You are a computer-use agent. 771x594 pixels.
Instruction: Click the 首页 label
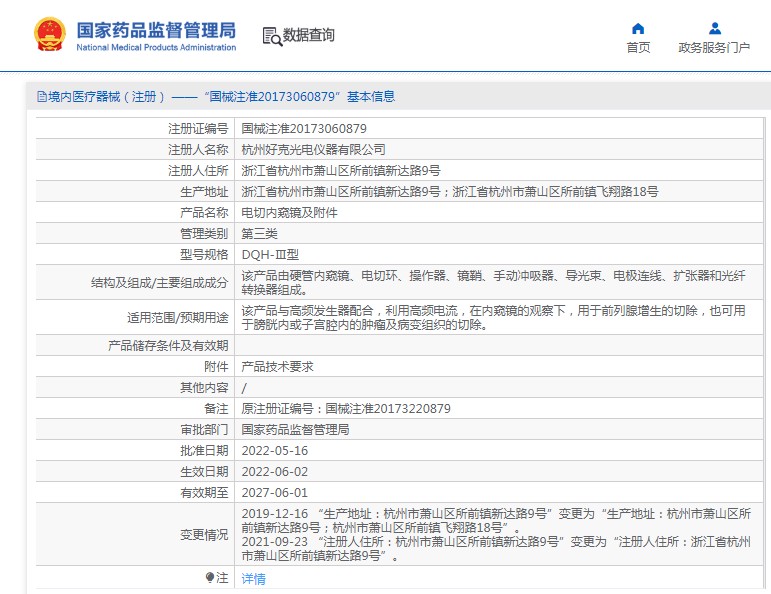coord(638,48)
